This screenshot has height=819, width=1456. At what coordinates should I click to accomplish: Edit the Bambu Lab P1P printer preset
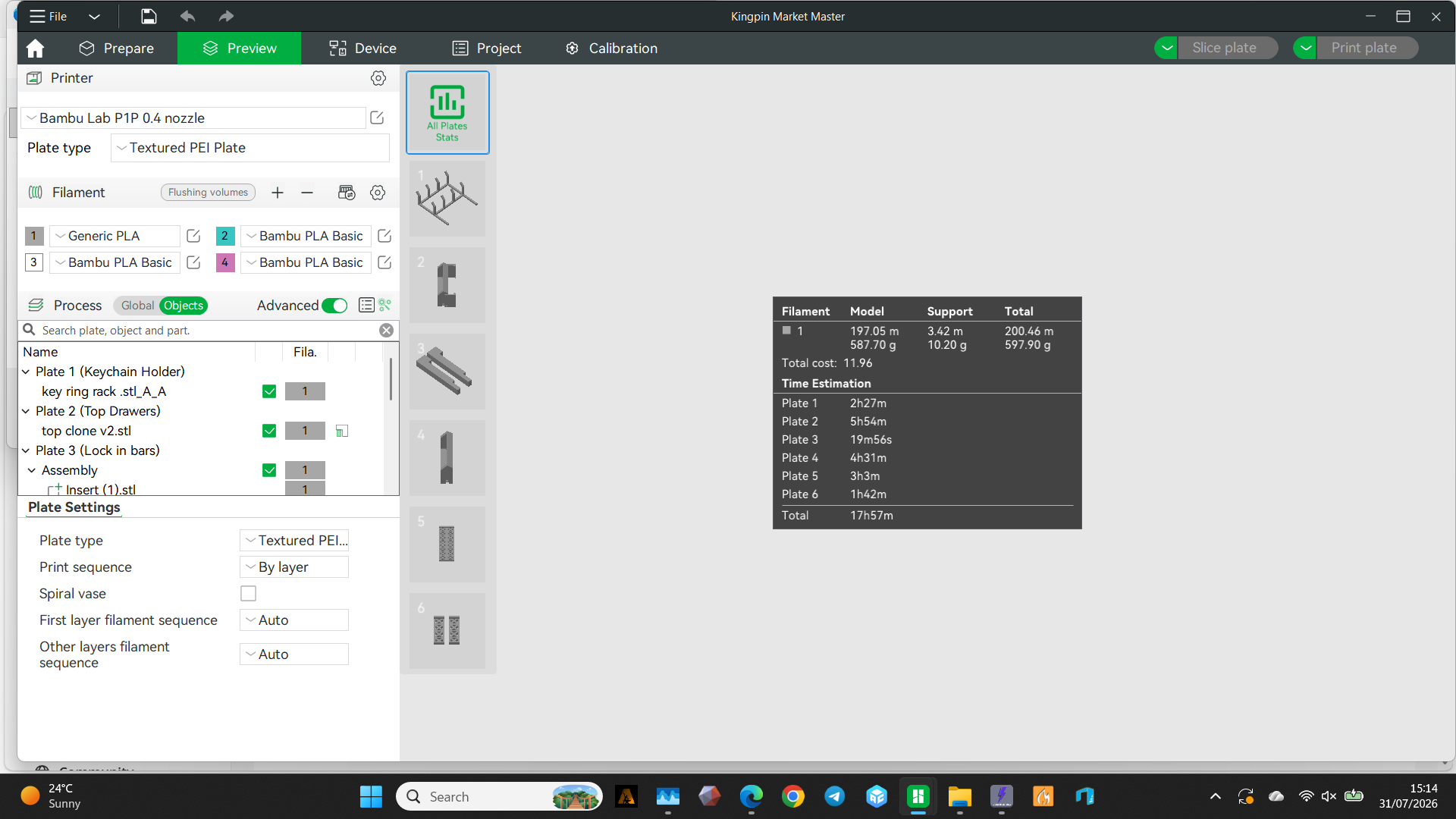[x=377, y=118]
